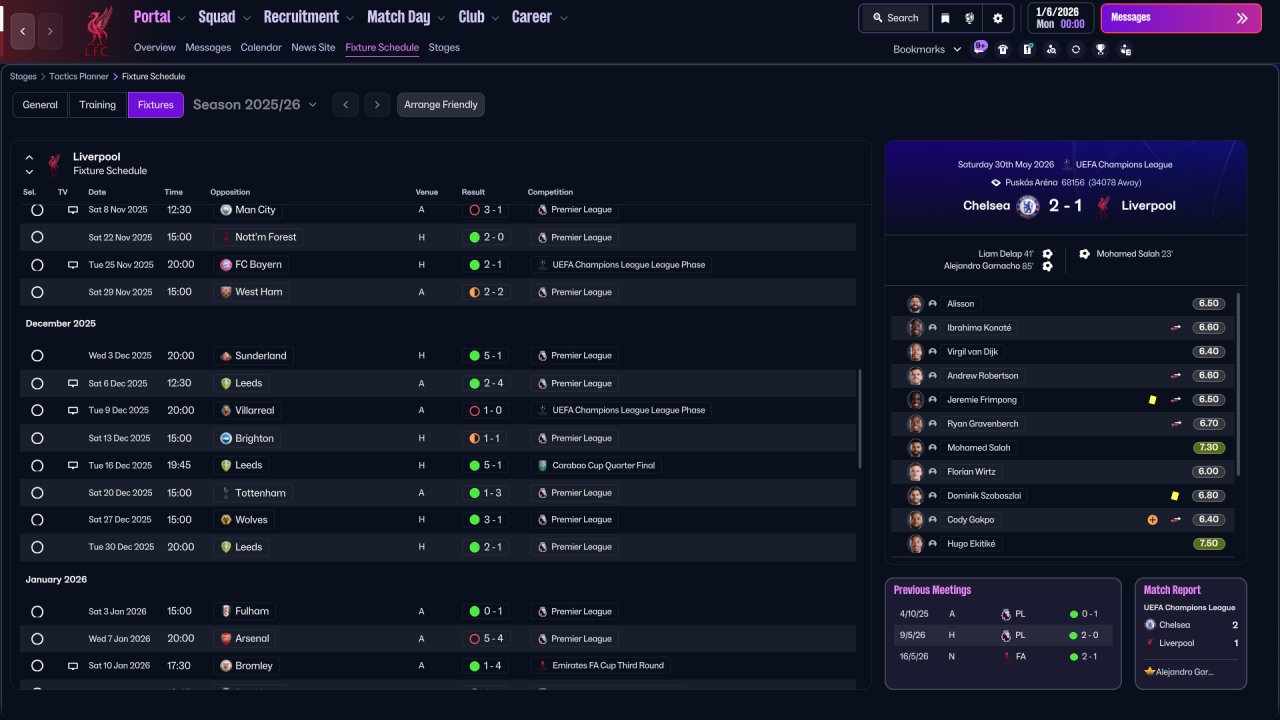Screen dimensions: 1280x720
Task: Click the rightmost staff bookmark icon
Action: tap(1125, 49)
